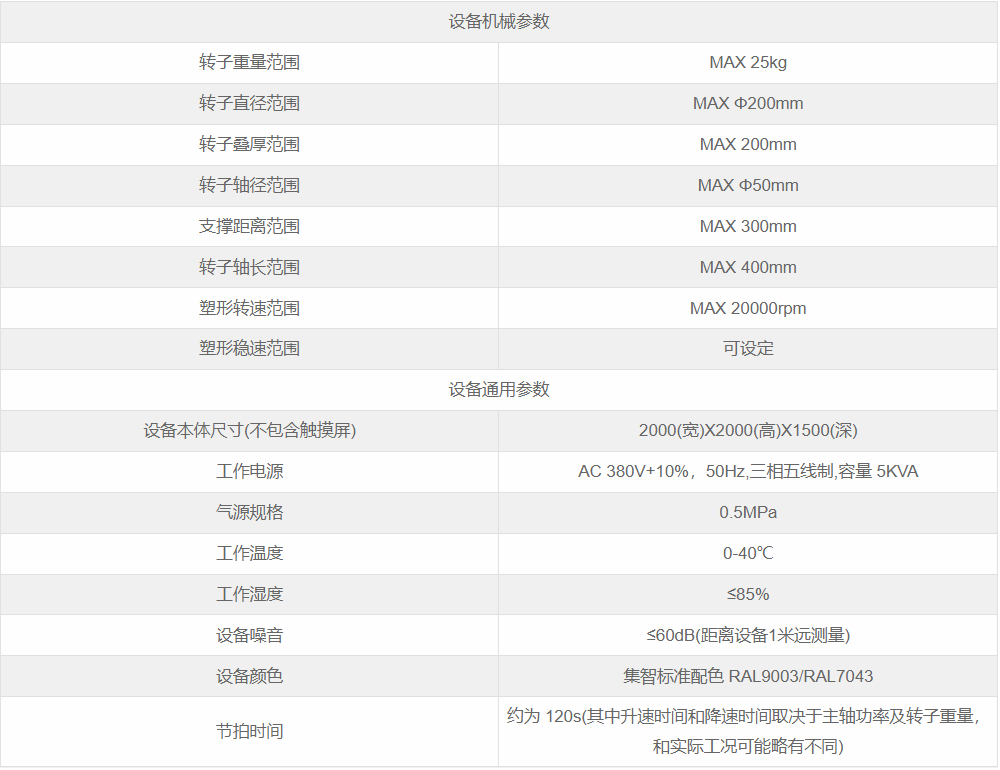Select the 工作电源 row label
This screenshot has width=1000, height=770.
[x=250, y=472]
